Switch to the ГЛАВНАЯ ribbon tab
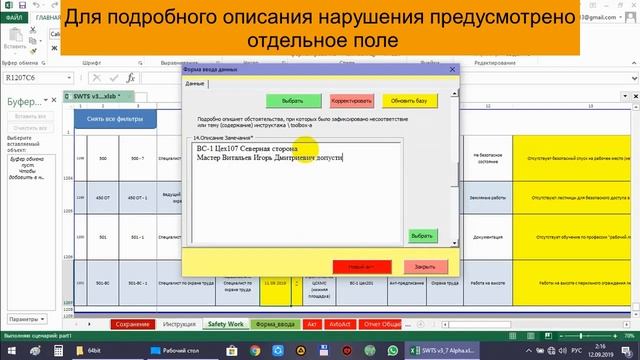 pos(48,18)
